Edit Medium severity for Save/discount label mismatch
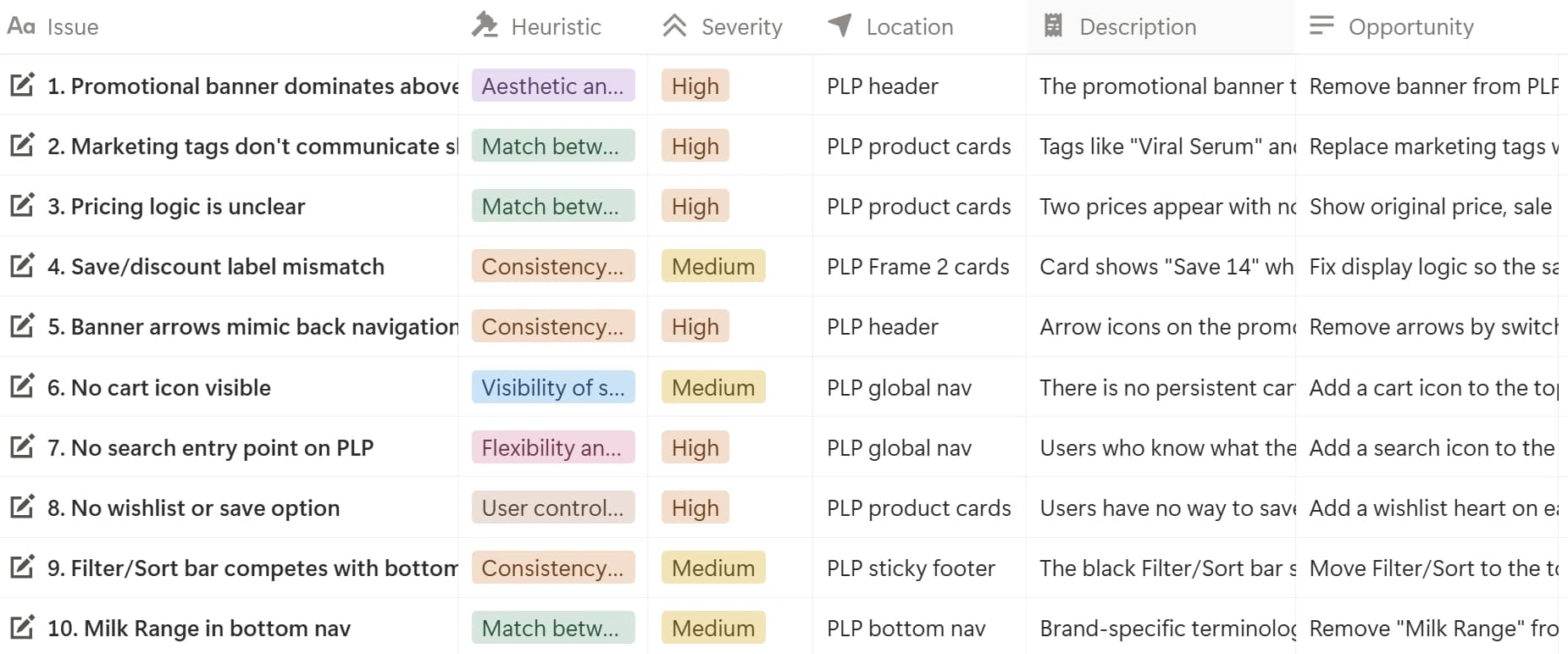The height and width of the screenshot is (654, 1568). point(713,266)
